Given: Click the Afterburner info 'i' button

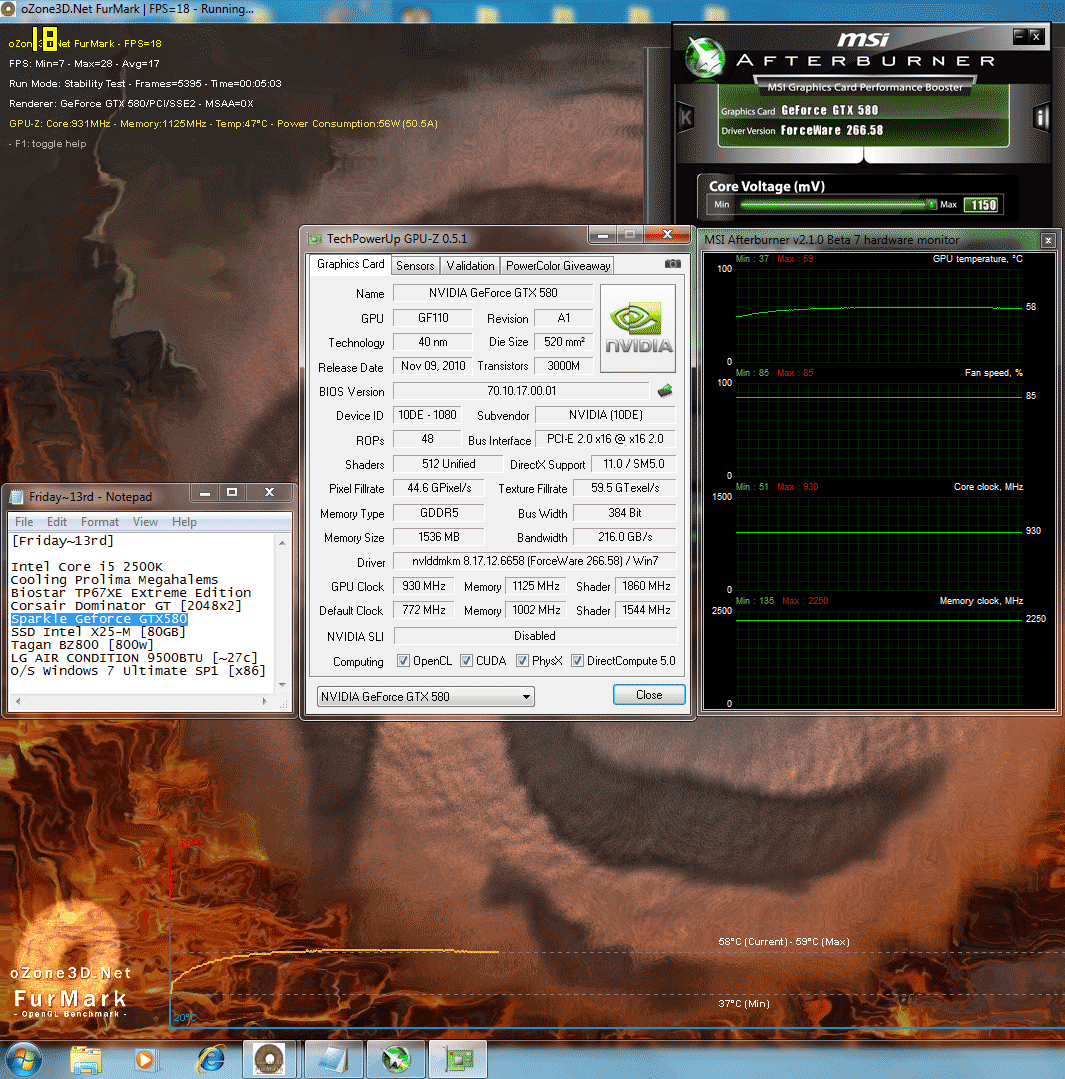Looking at the screenshot, I should coord(1042,118).
